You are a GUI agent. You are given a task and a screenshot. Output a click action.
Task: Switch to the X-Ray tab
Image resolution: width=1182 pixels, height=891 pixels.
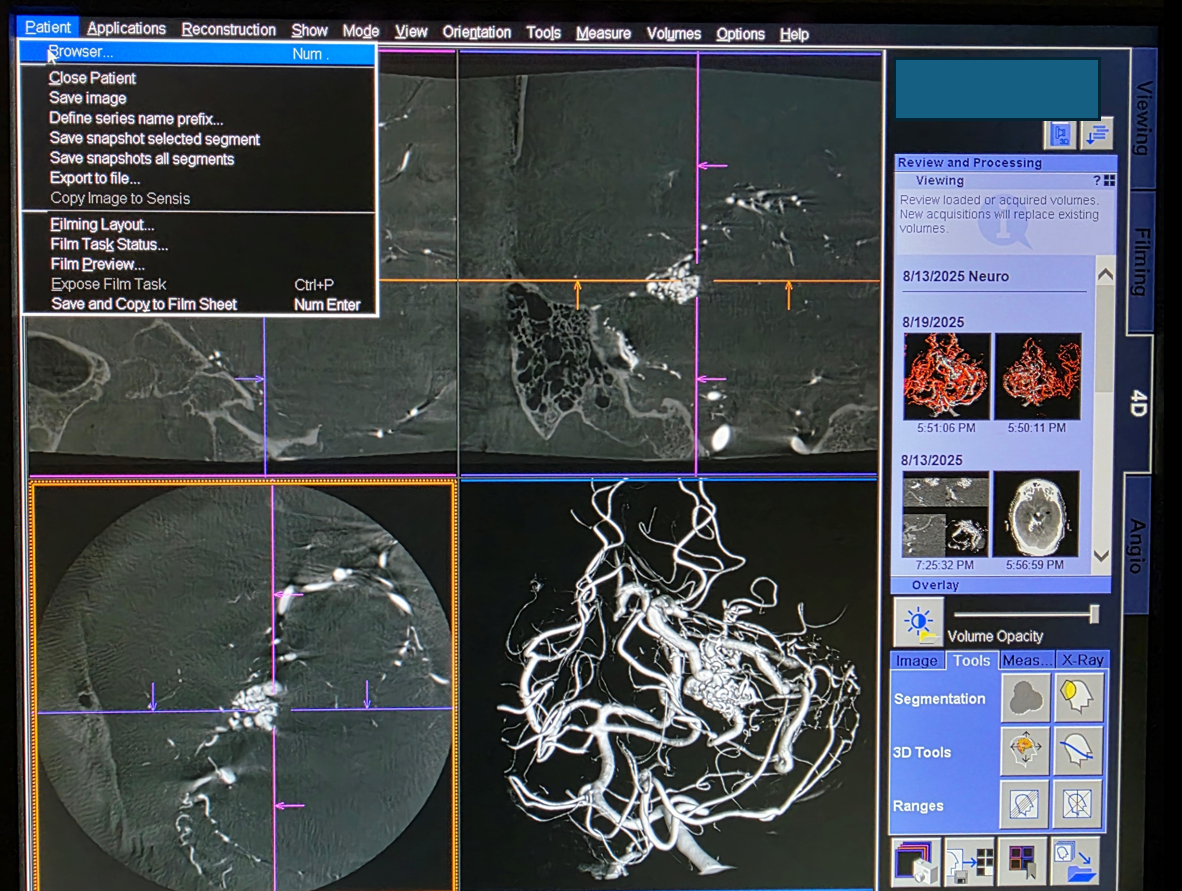point(1081,660)
